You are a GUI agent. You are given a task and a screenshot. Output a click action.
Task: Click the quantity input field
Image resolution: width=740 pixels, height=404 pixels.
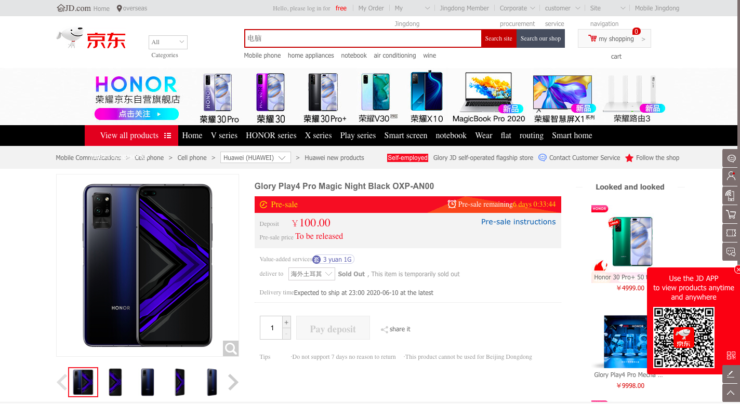tap(271, 328)
